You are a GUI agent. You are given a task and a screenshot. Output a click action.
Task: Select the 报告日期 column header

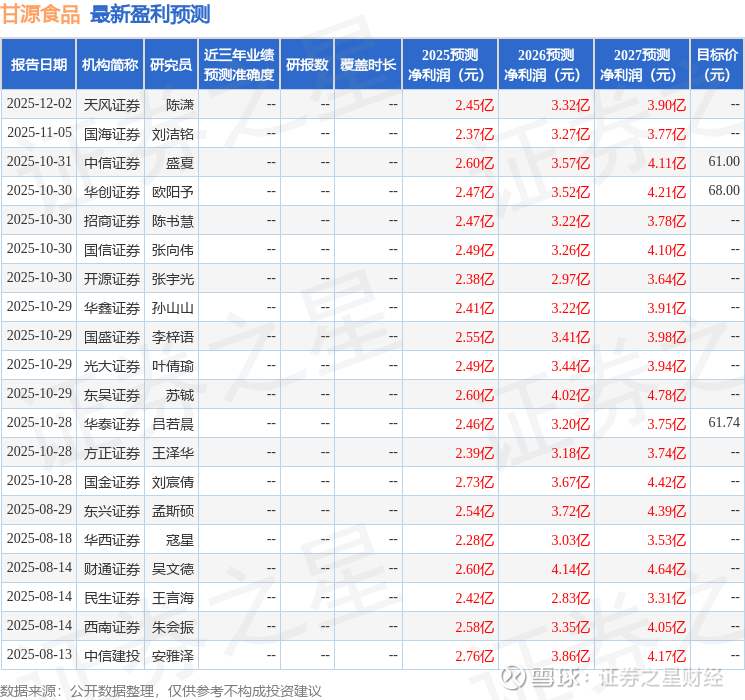pos(38,64)
